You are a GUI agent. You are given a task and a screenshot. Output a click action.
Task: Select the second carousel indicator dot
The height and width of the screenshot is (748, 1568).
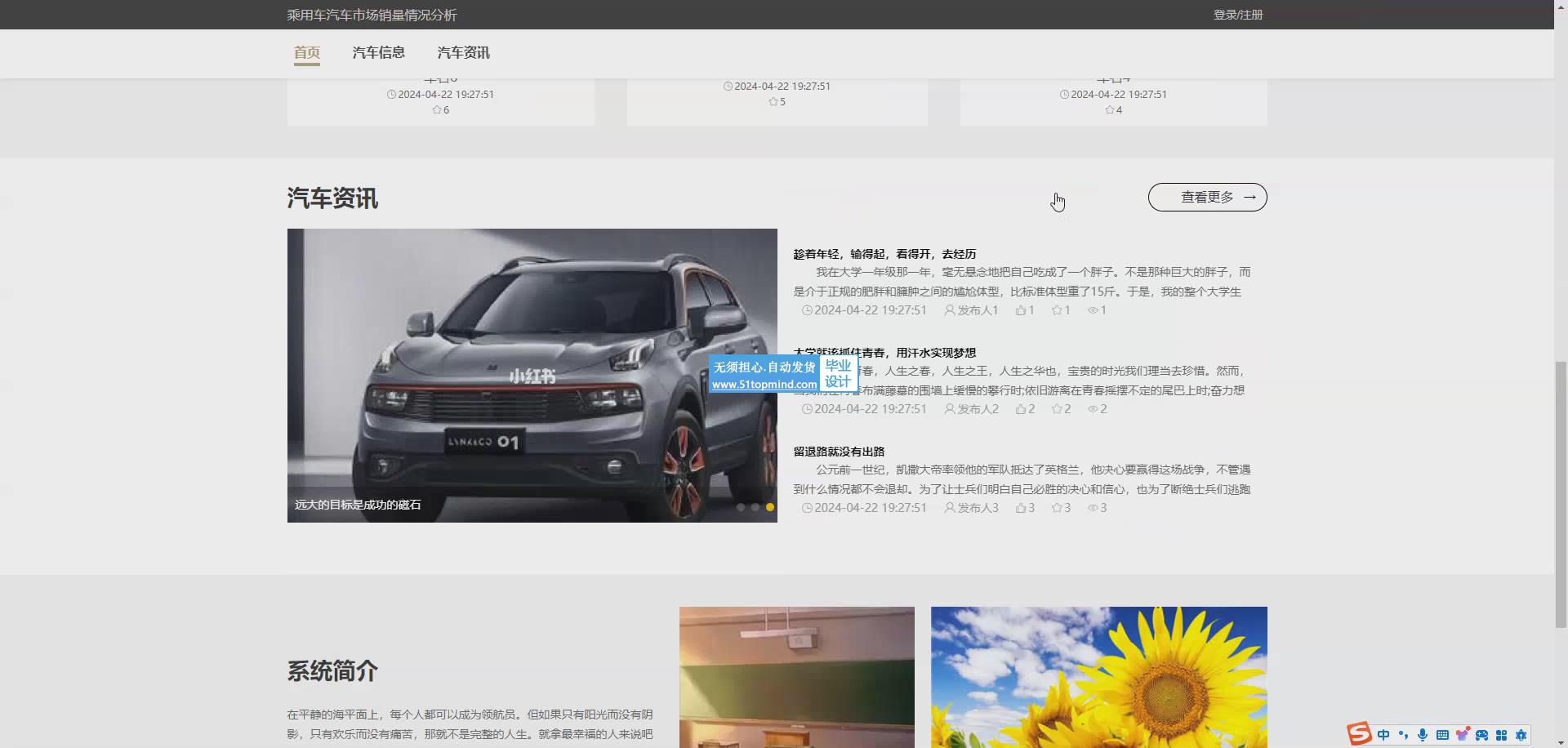(755, 507)
